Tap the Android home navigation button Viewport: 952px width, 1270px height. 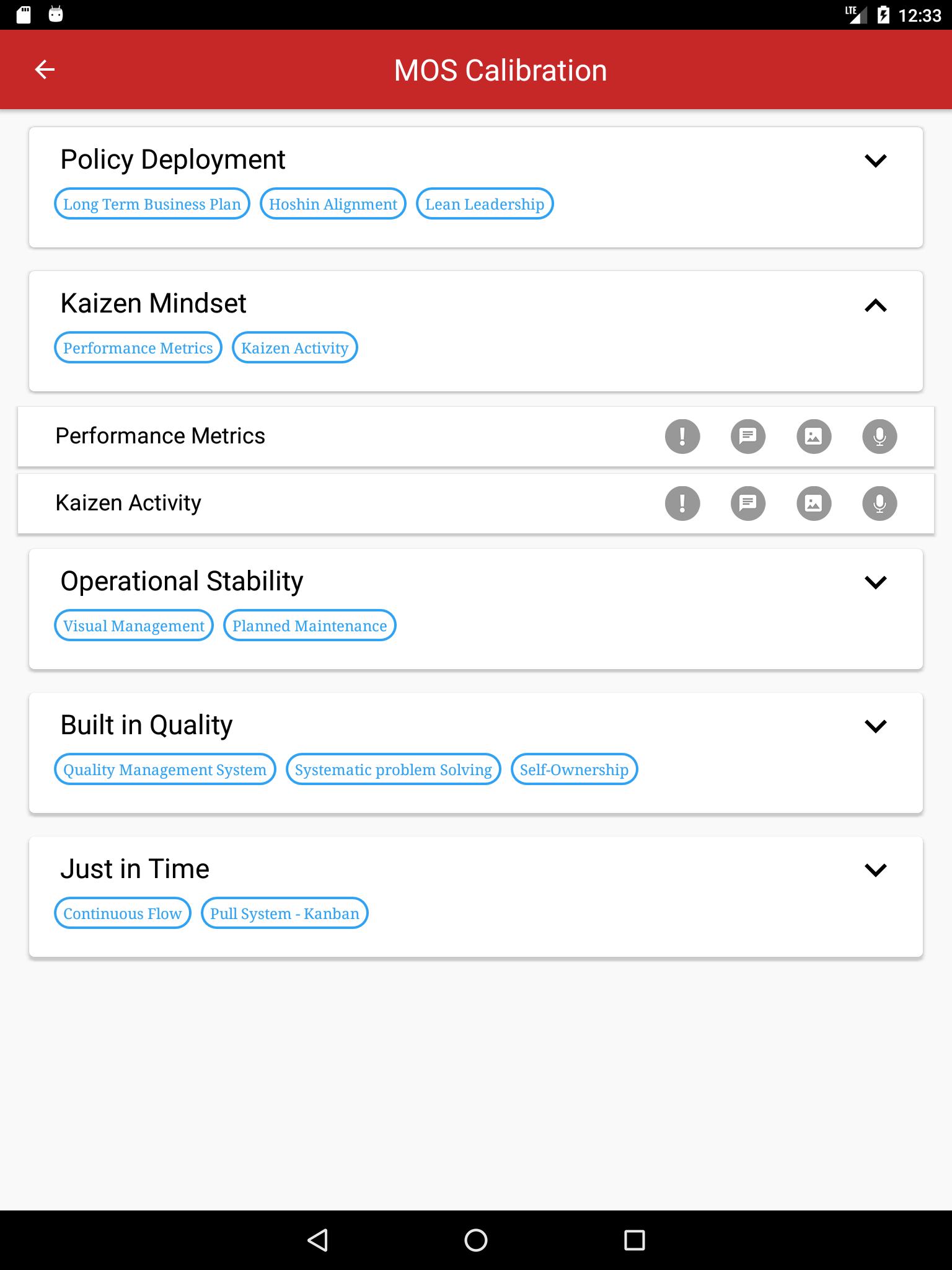(476, 1240)
